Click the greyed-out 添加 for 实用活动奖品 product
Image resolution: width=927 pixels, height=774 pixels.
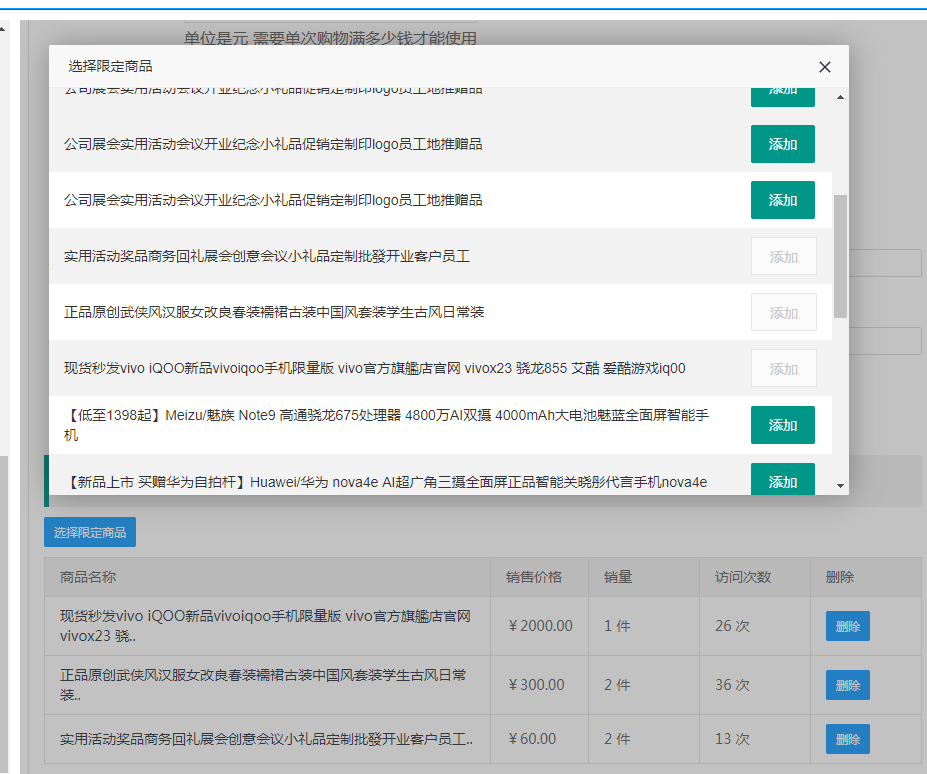[x=783, y=257]
